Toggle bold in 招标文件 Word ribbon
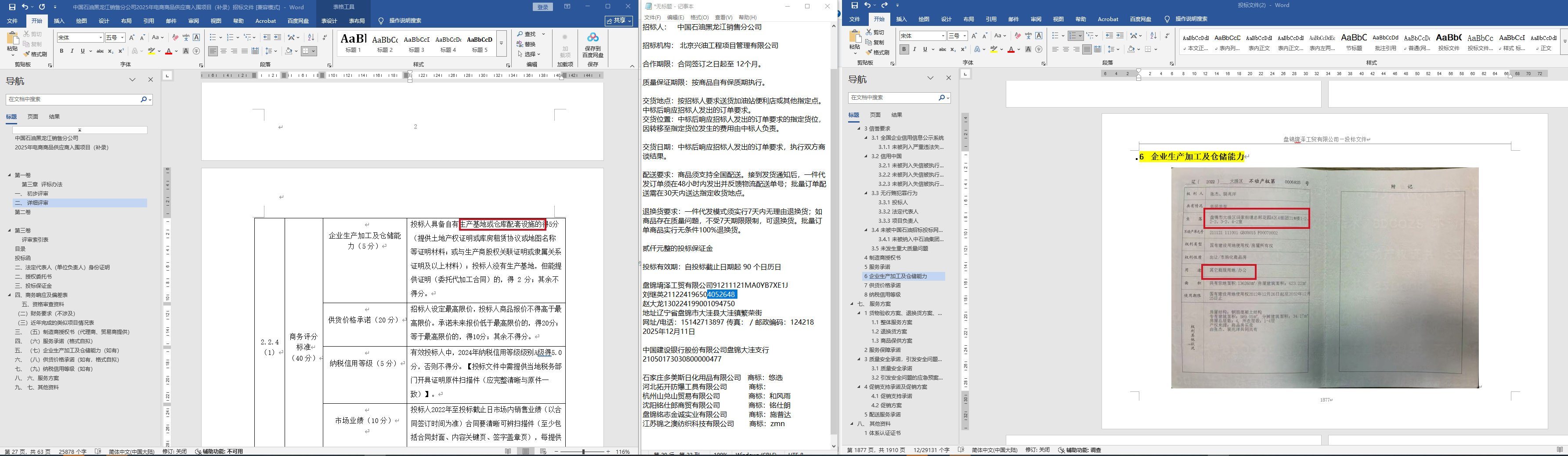This screenshot has height=456, width=1568. click(61, 51)
